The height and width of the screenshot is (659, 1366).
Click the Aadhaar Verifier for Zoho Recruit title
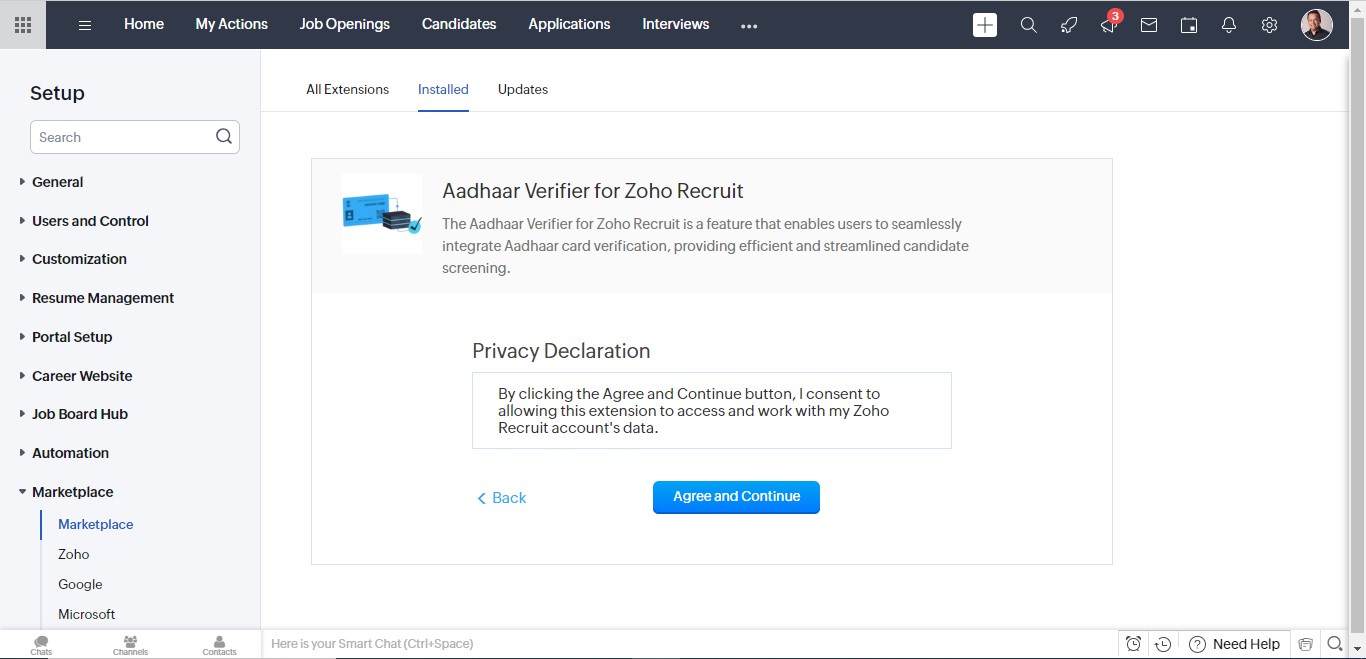(x=593, y=191)
